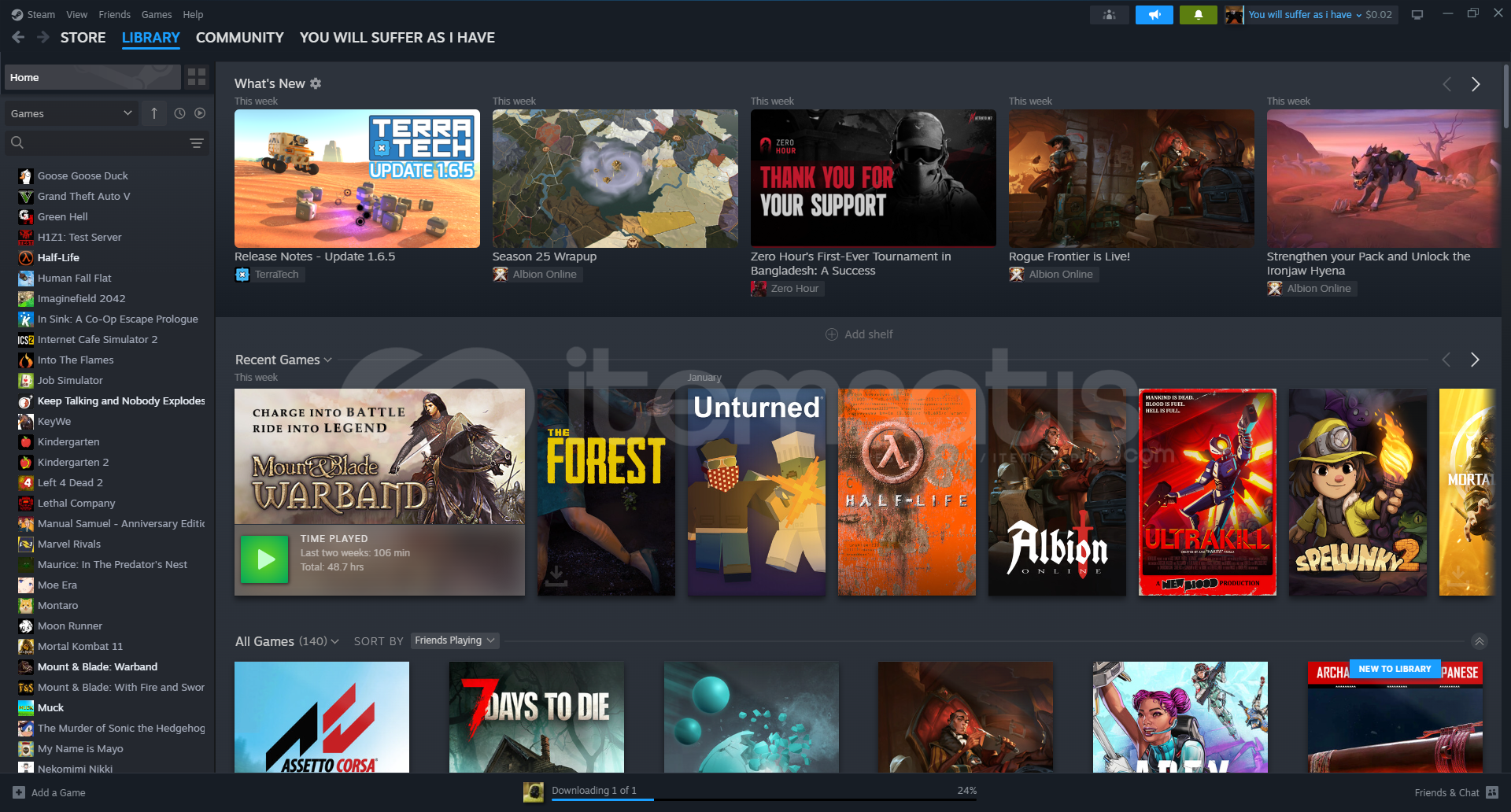Click the Add a Game plus icon
The image size is (1511, 812).
pyautogui.click(x=19, y=792)
